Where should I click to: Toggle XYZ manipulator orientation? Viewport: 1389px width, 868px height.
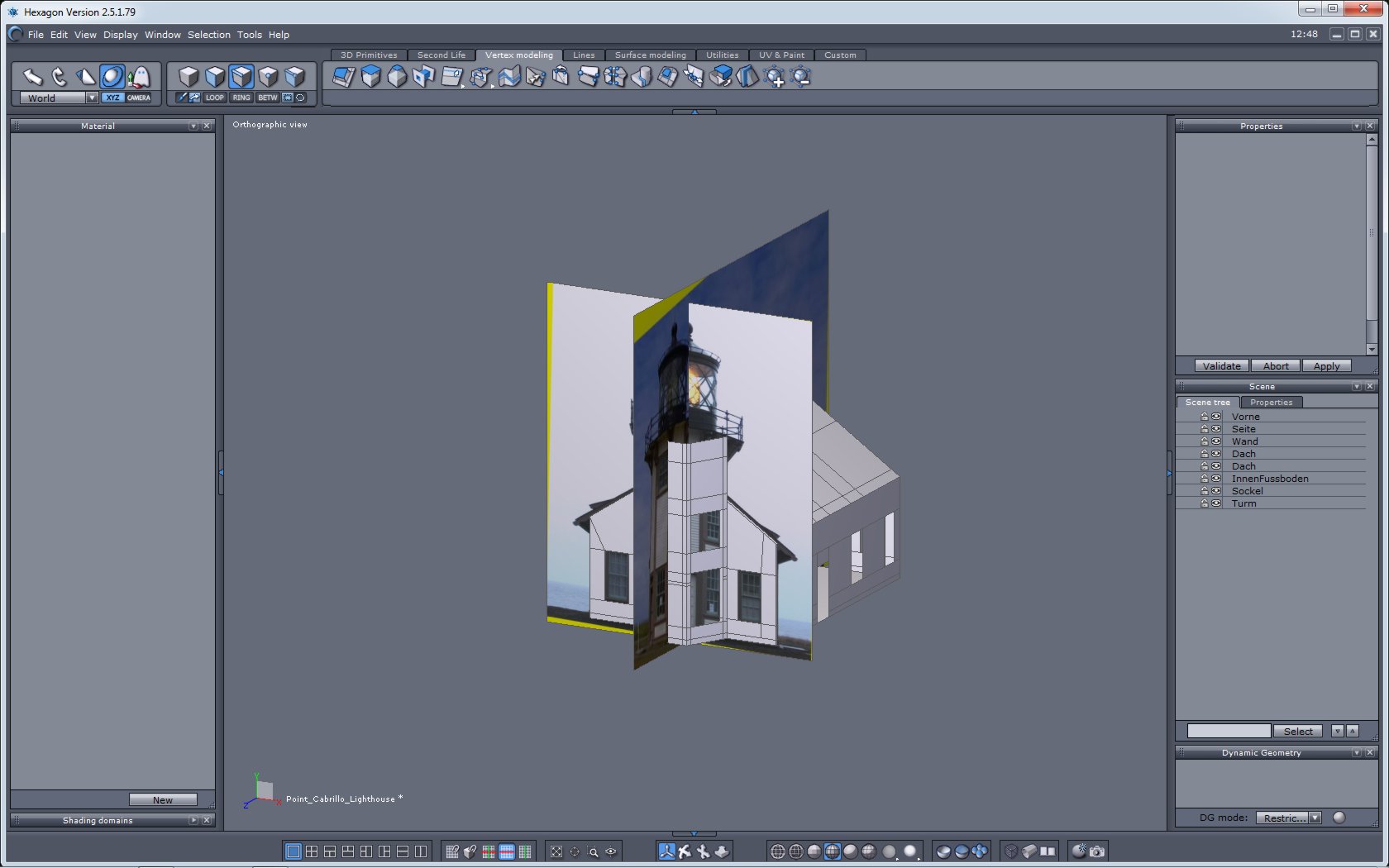112,98
